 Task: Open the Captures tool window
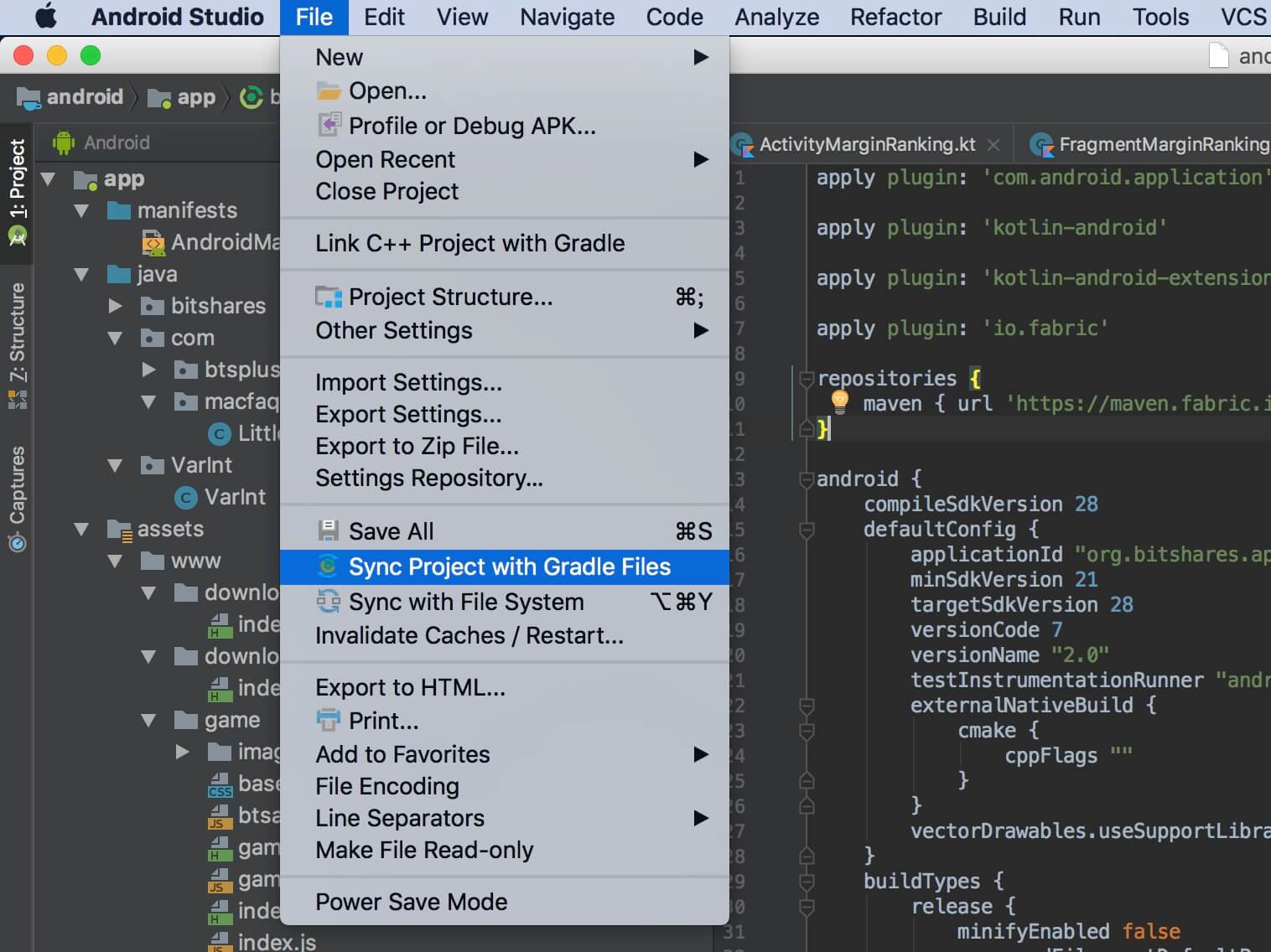18,498
